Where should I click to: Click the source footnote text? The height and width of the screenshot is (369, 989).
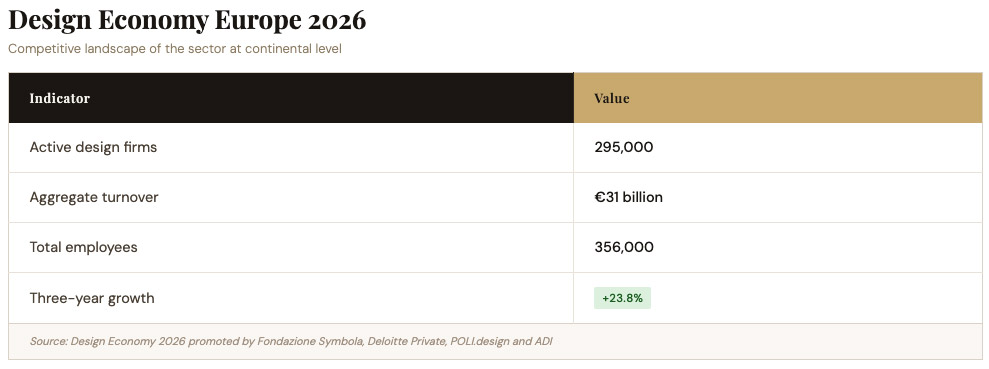coord(291,342)
